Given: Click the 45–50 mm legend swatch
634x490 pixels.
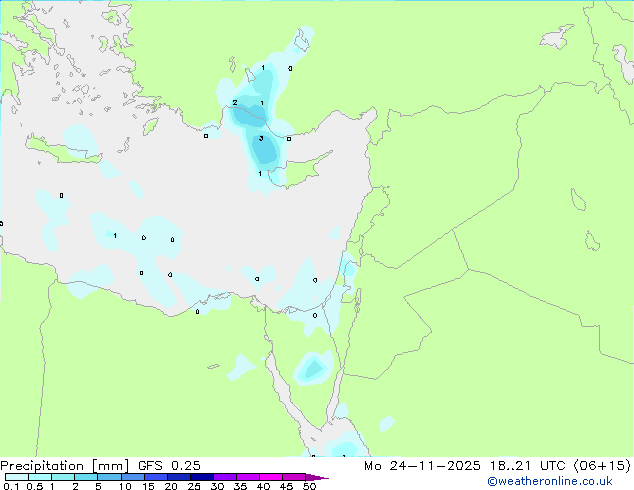Looking at the screenshot, I should point(294,477).
